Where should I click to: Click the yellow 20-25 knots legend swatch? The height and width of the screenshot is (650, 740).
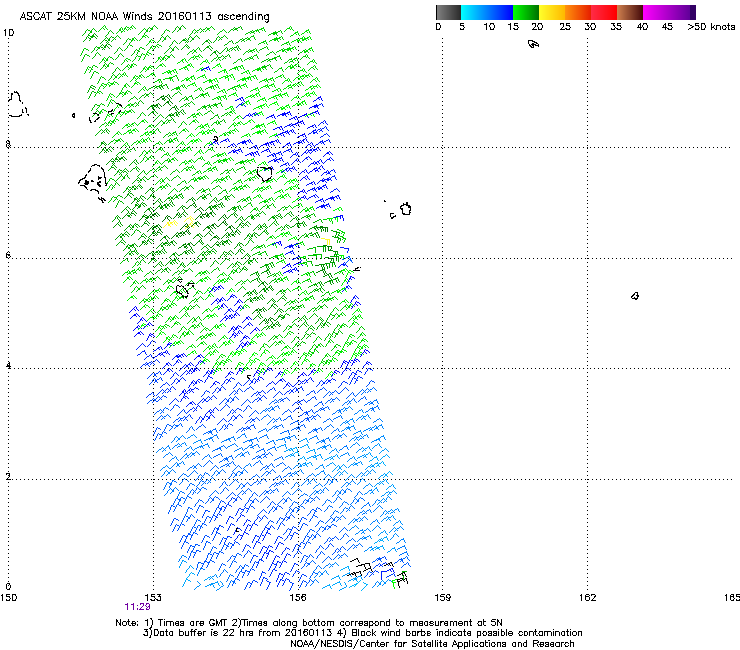point(552,12)
